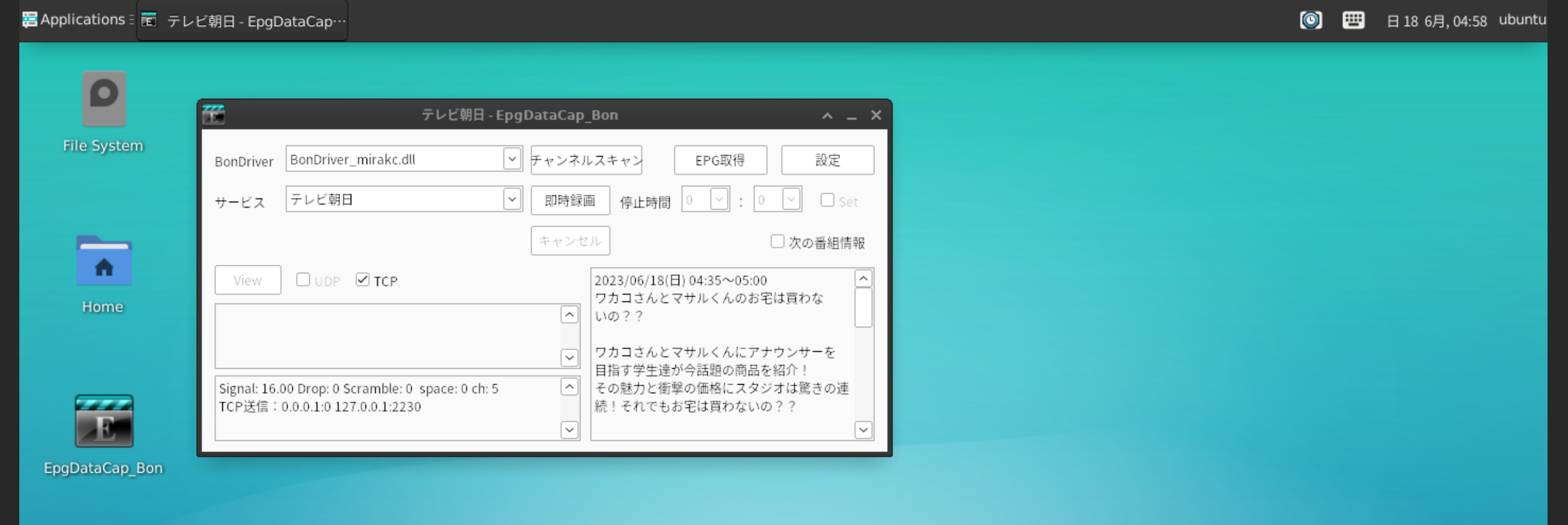Viewport: 1568px width, 525px height.
Task: Click the keyboard layout icon in the tray
Action: point(1353,20)
